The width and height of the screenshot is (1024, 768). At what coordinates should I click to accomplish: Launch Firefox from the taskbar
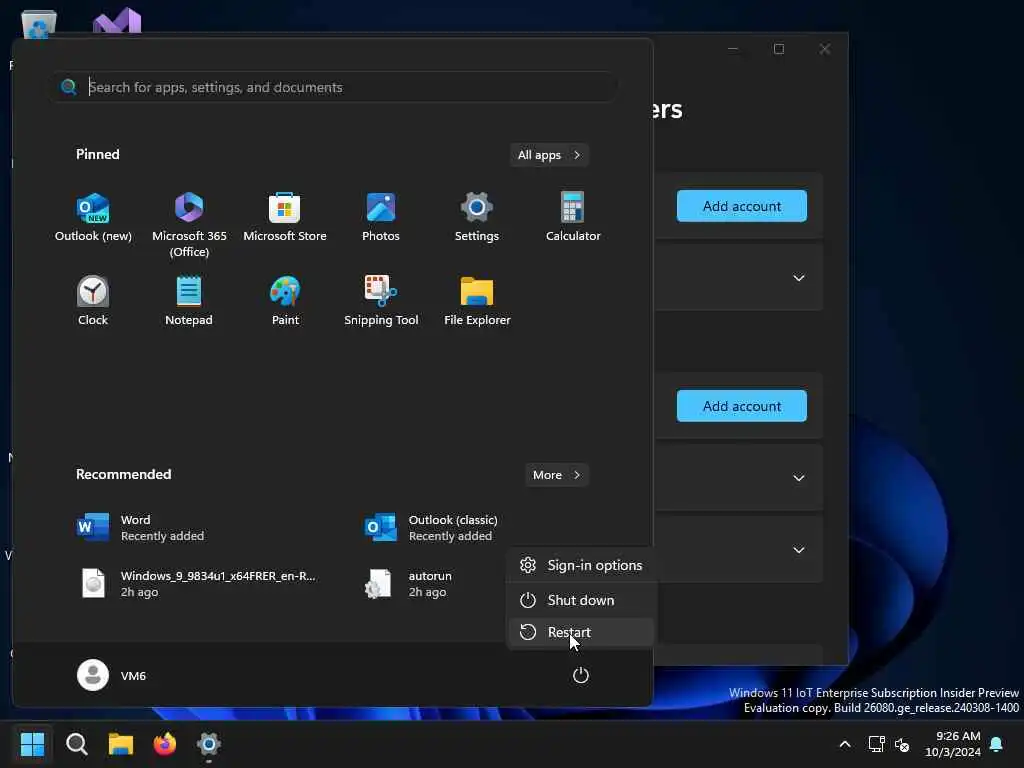pos(165,744)
